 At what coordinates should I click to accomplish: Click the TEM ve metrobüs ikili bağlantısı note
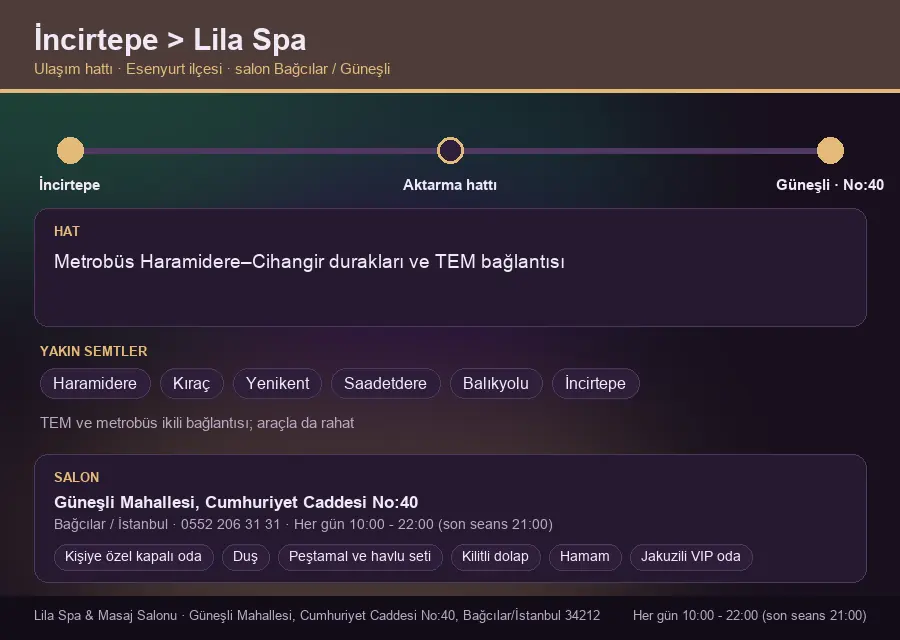[x=197, y=423]
